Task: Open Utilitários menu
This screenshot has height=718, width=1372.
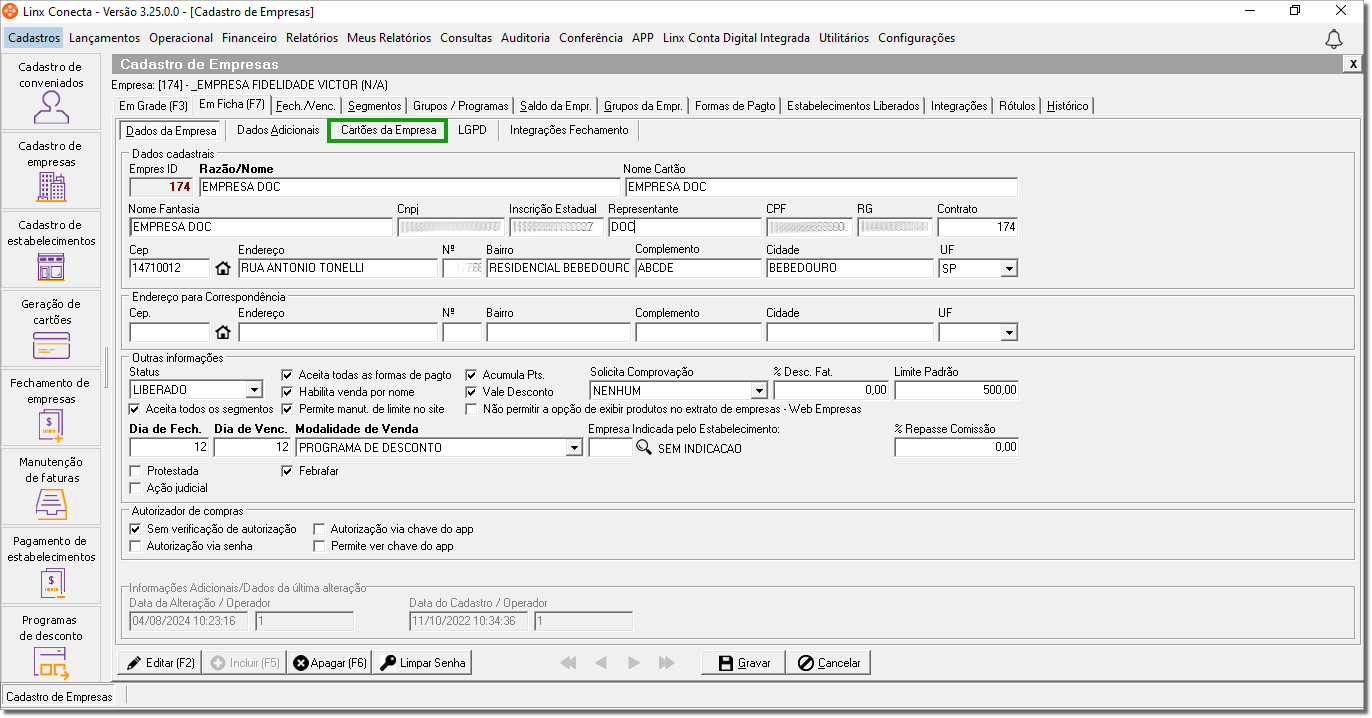Action: pos(844,38)
